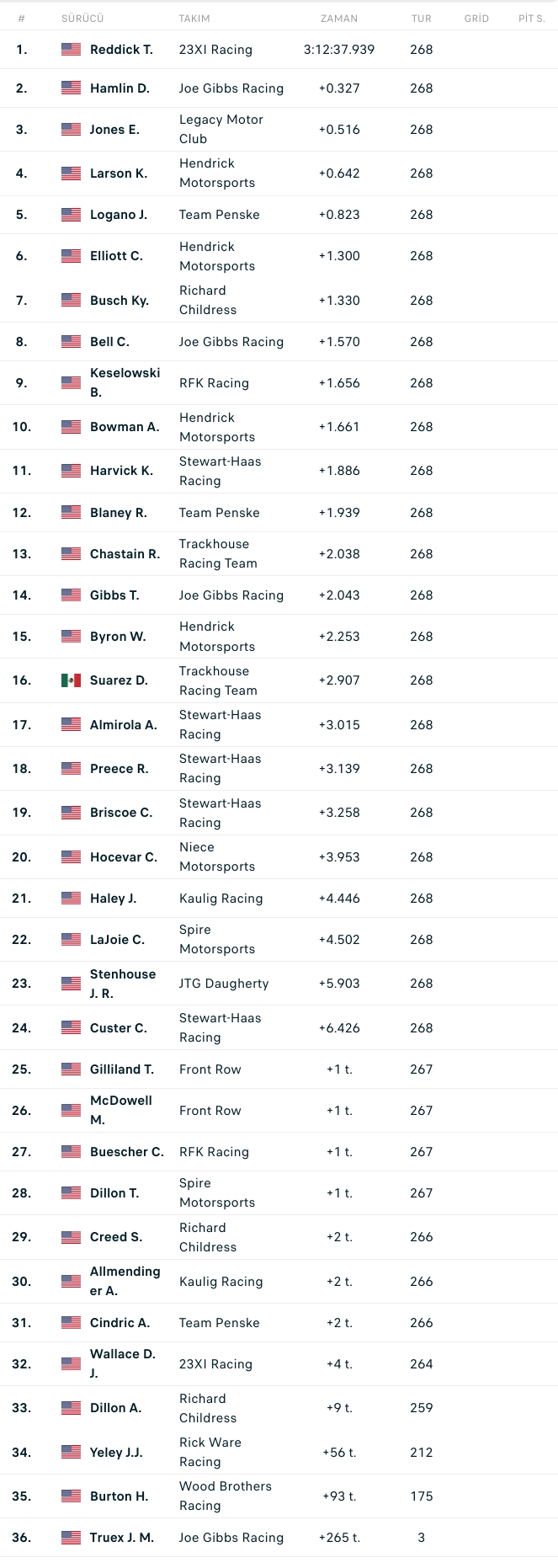Open driver Larson K. profile

click(119, 173)
